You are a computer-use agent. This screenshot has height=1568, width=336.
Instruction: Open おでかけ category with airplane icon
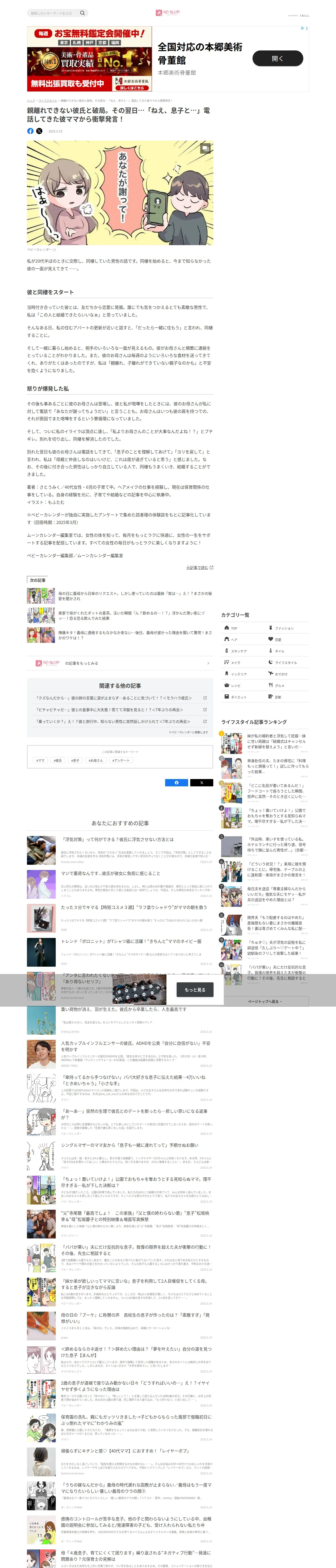287,674
